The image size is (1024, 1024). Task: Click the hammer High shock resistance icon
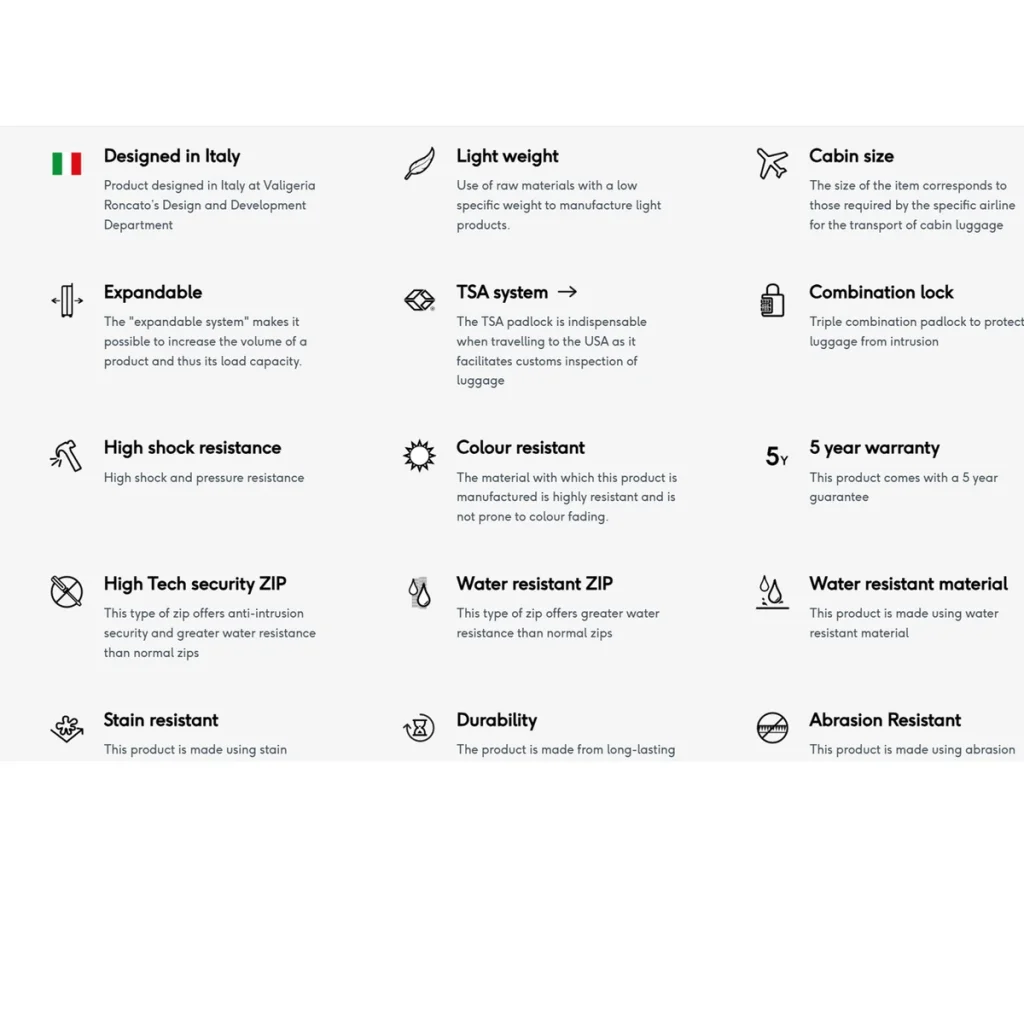point(67,455)
